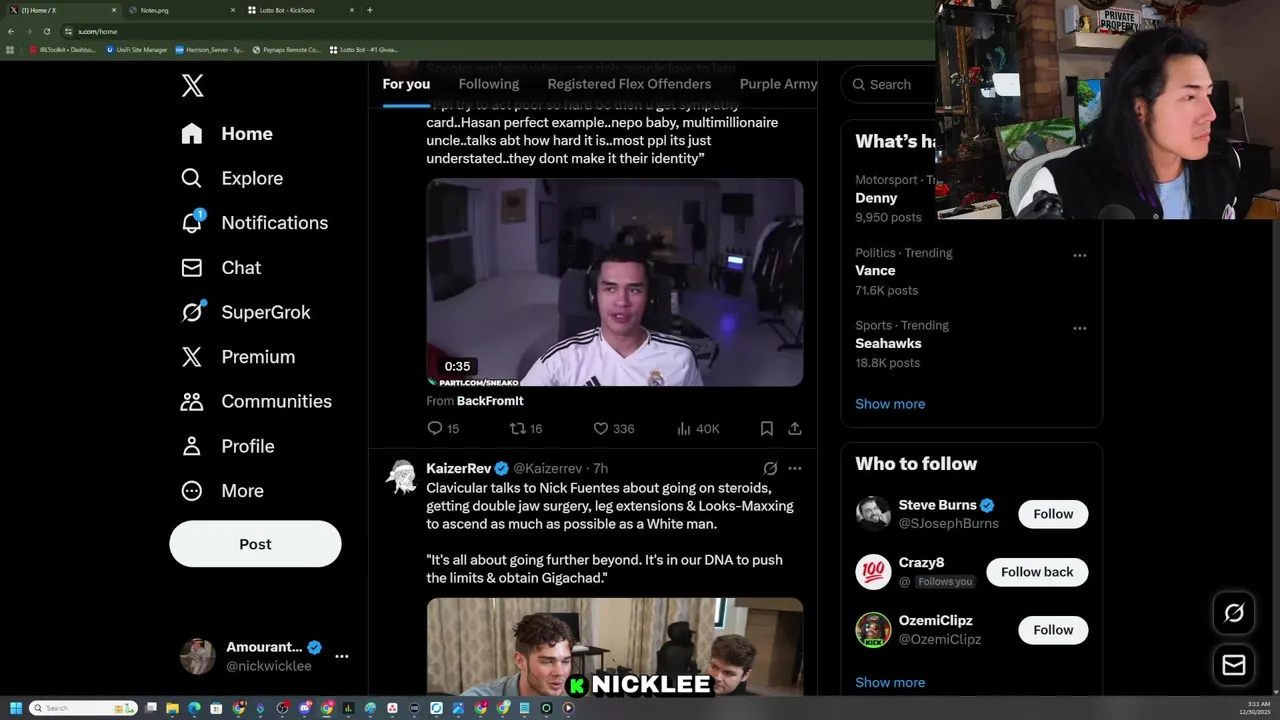Click the X search field

(890, 84)
